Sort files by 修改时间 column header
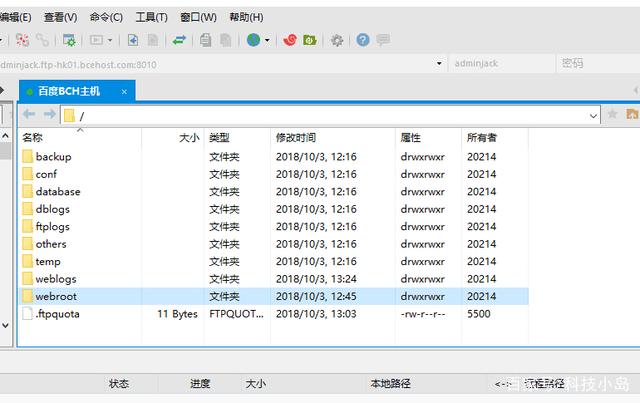This screenshot has width=640, height=403. click(x=296, y=137)
